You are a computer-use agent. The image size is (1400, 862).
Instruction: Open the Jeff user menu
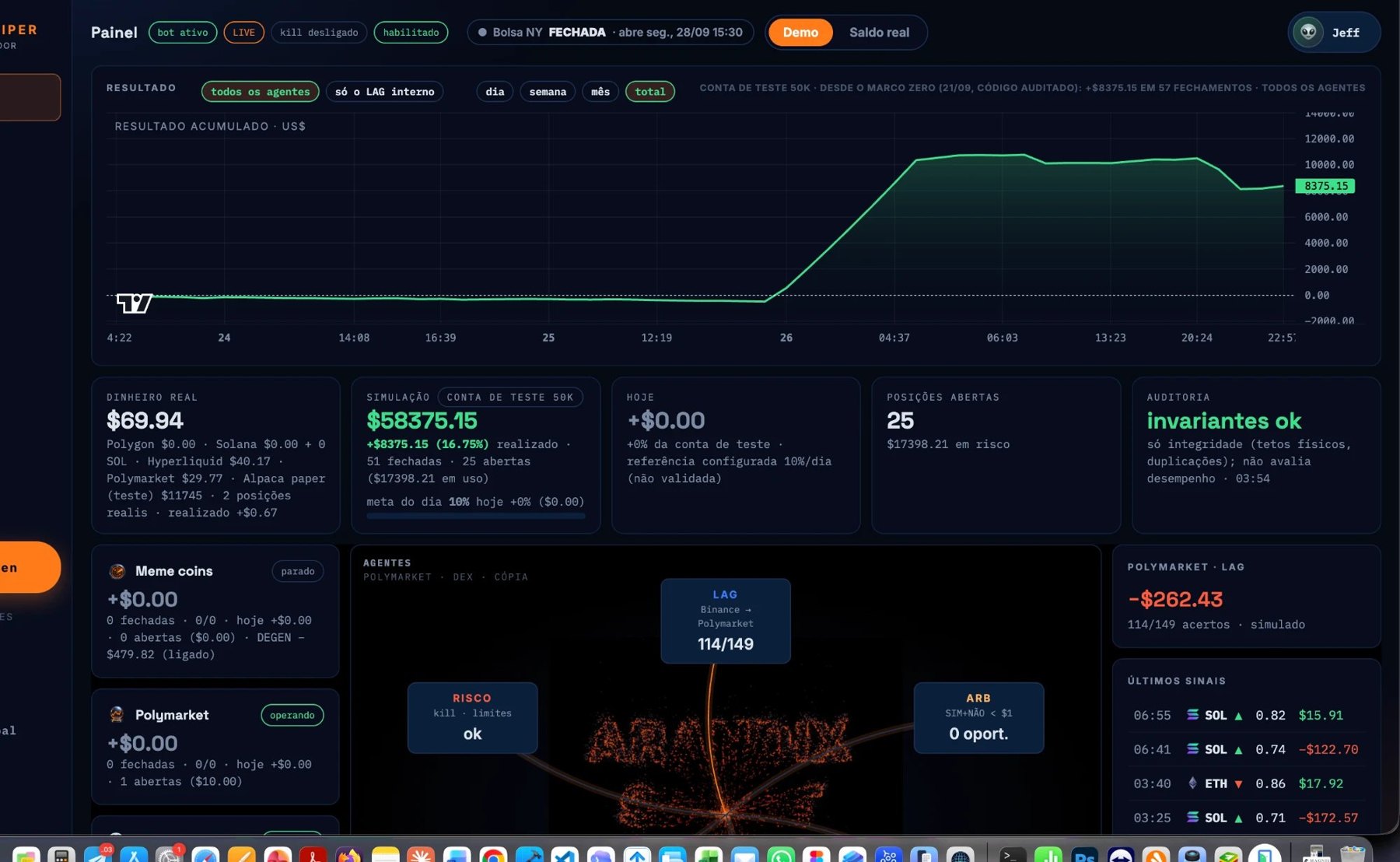pyautogui.click(x=1334, y=33)
